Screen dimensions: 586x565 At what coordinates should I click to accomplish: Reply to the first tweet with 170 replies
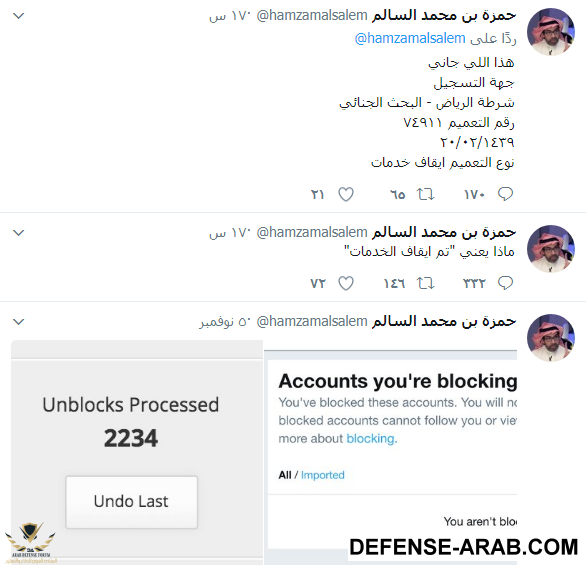tap(505, 194)
